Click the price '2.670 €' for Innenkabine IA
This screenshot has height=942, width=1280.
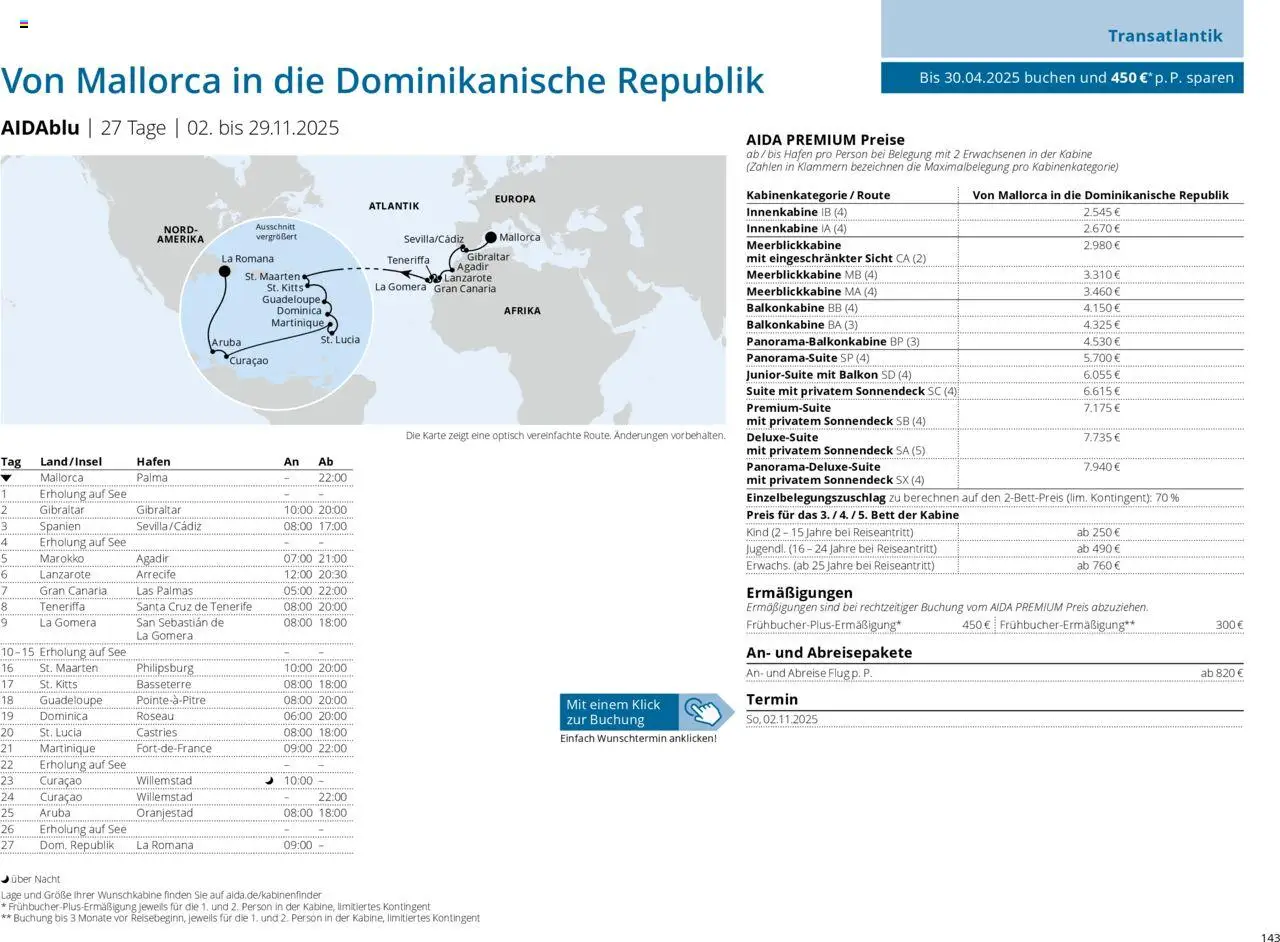[x=1101, y=229]
